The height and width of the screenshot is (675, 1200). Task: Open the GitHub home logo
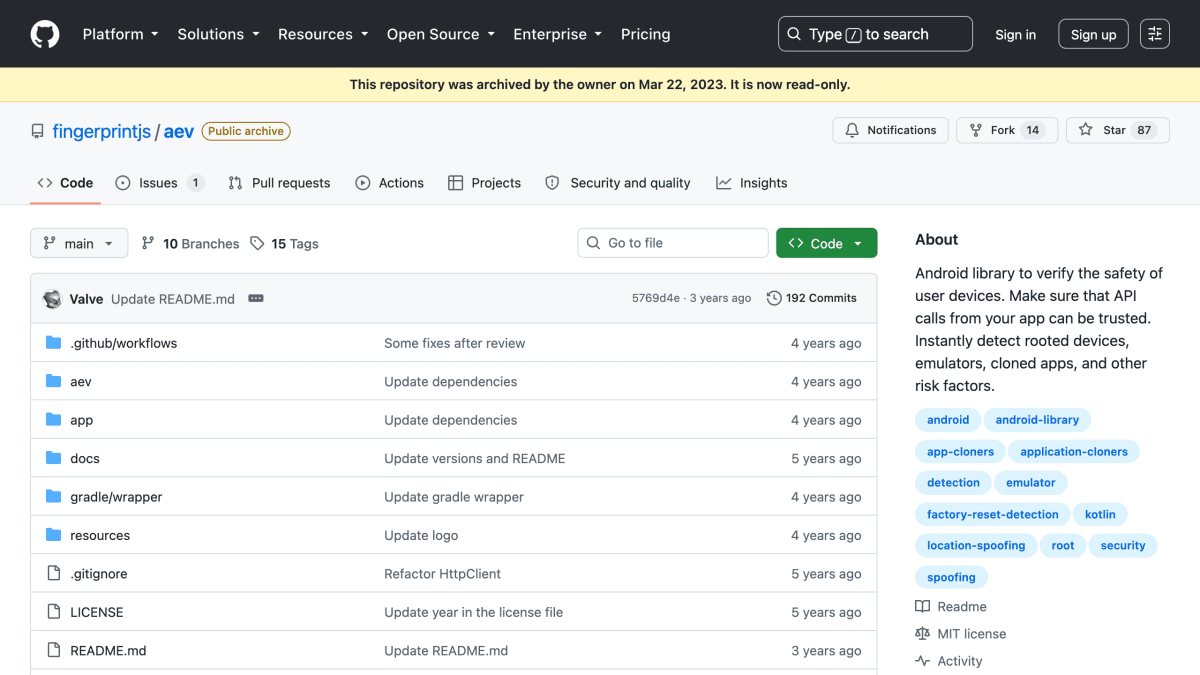click(x=45, y=34)
